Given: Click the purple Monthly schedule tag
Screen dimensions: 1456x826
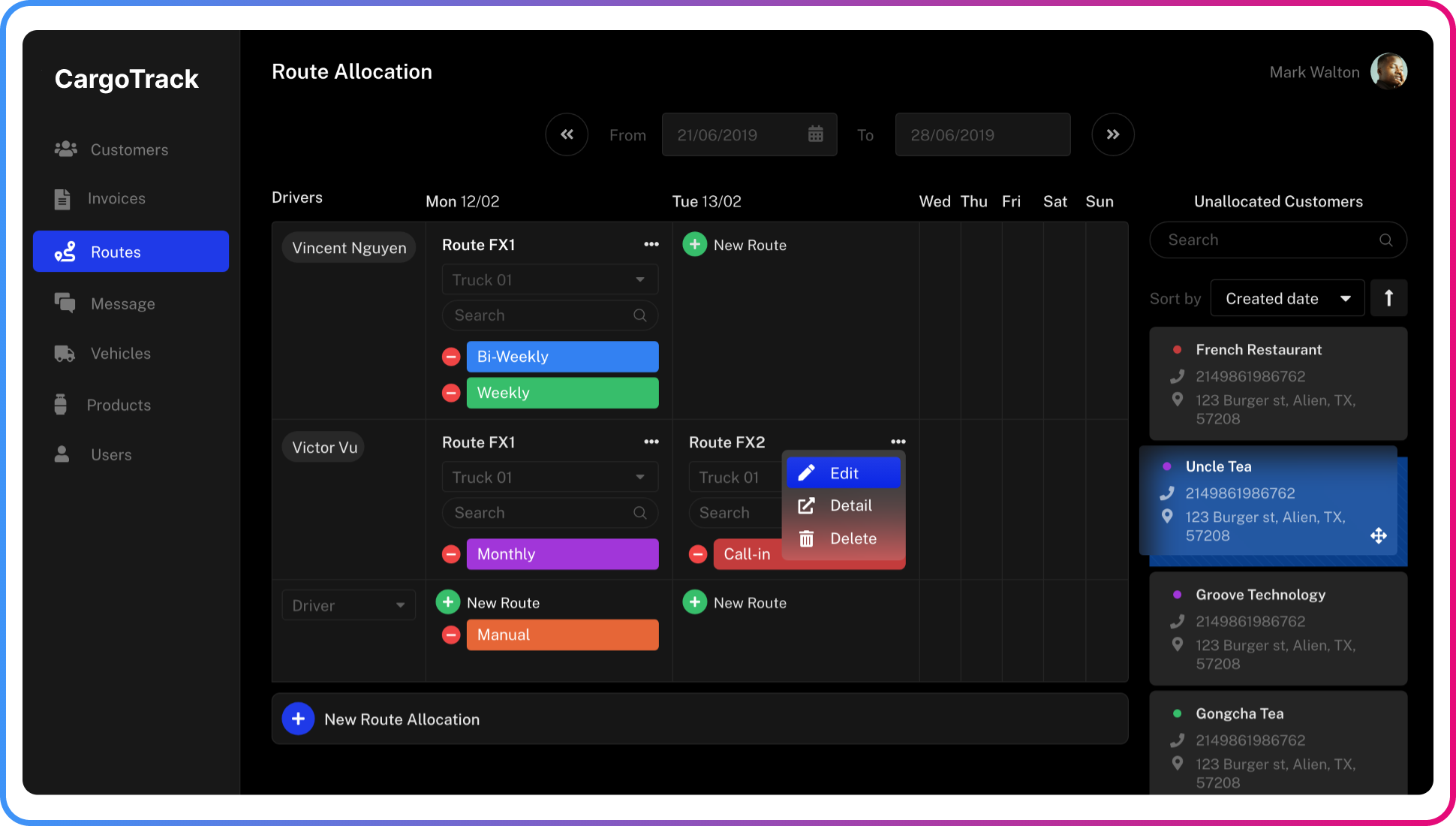Looking at the screenshot, I should (562, 554).
